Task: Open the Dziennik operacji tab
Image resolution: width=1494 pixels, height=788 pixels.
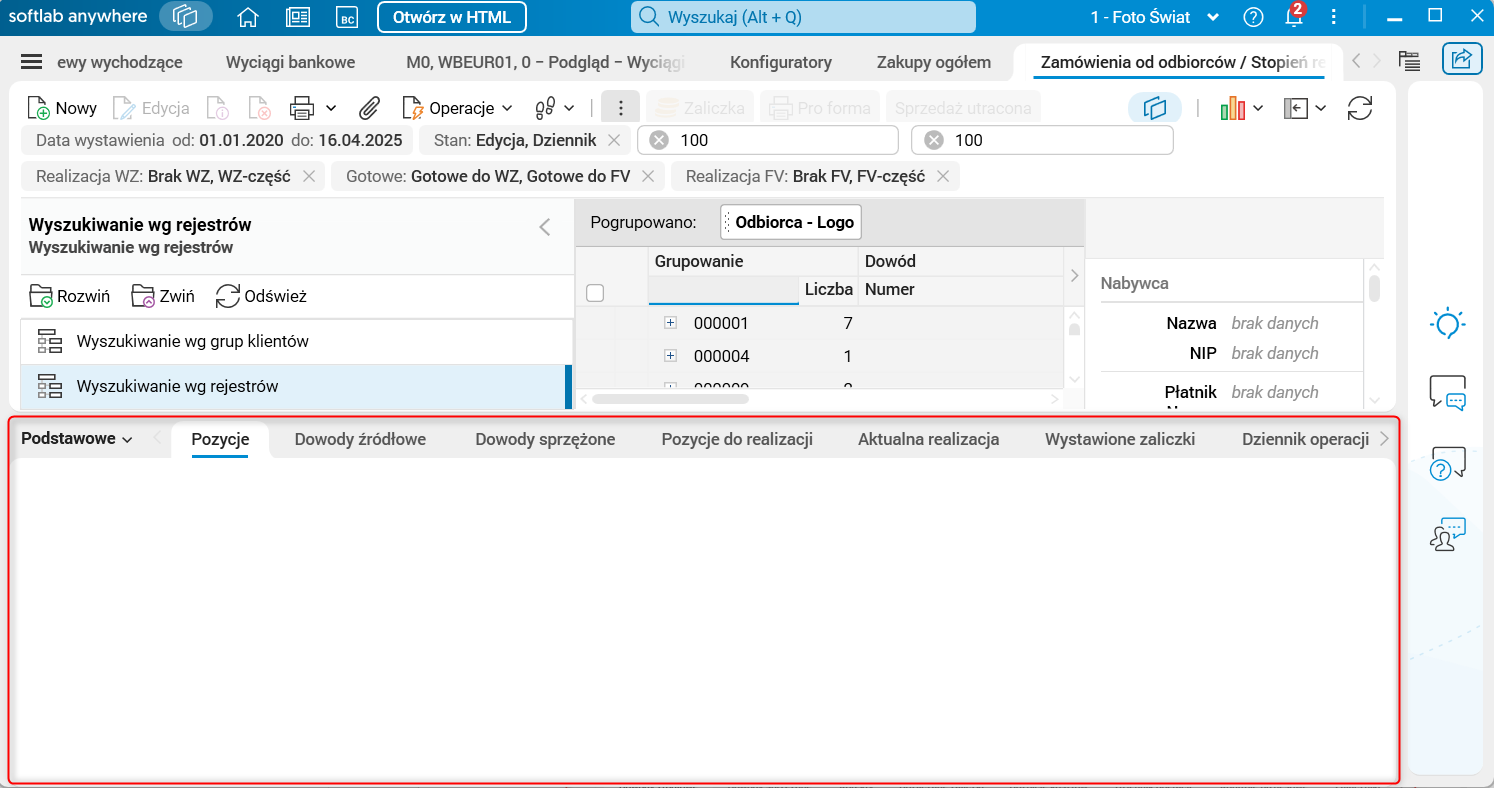Action: [x=1305, y=439]
